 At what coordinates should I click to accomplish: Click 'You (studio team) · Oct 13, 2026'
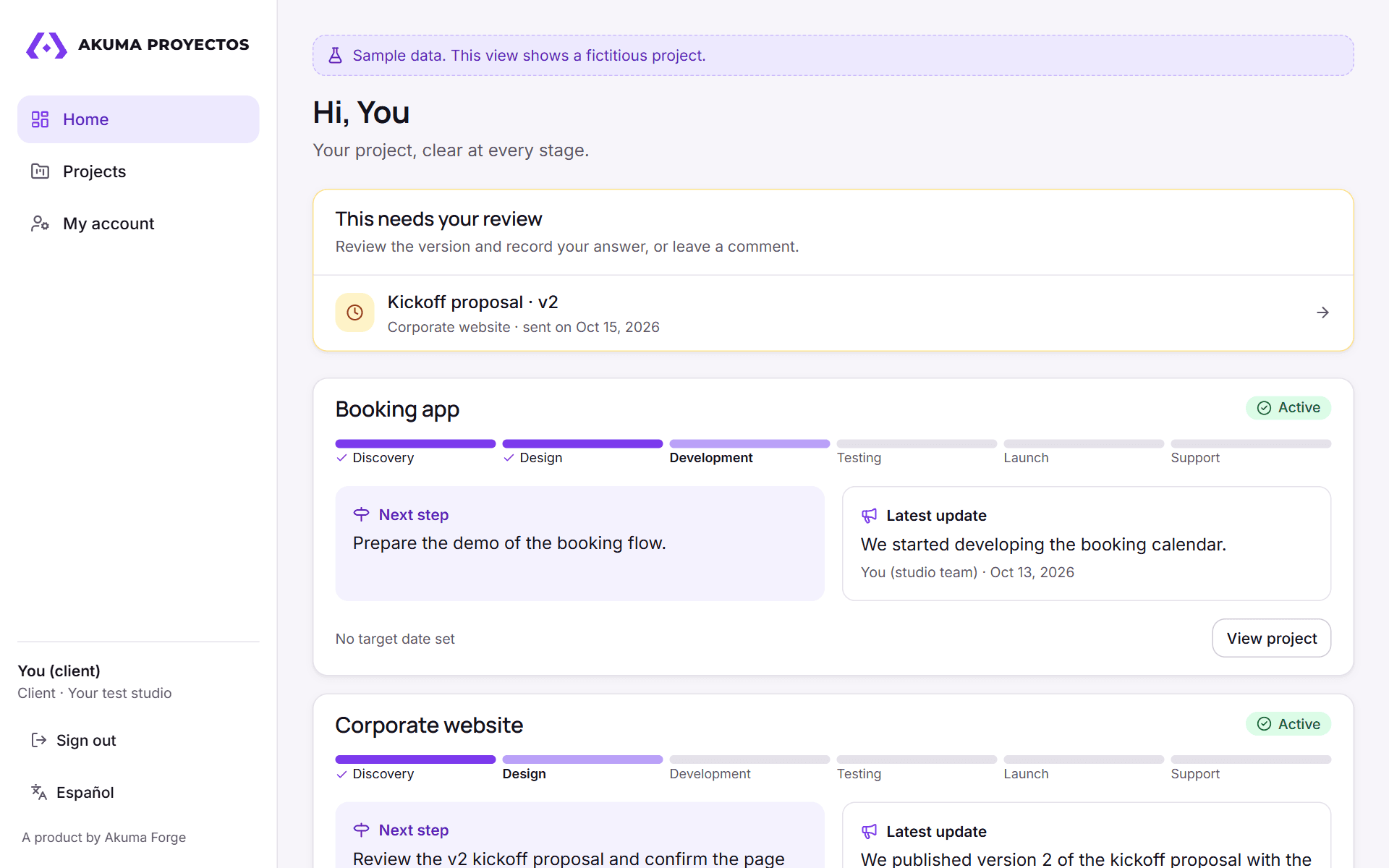[x=967, y=572]
